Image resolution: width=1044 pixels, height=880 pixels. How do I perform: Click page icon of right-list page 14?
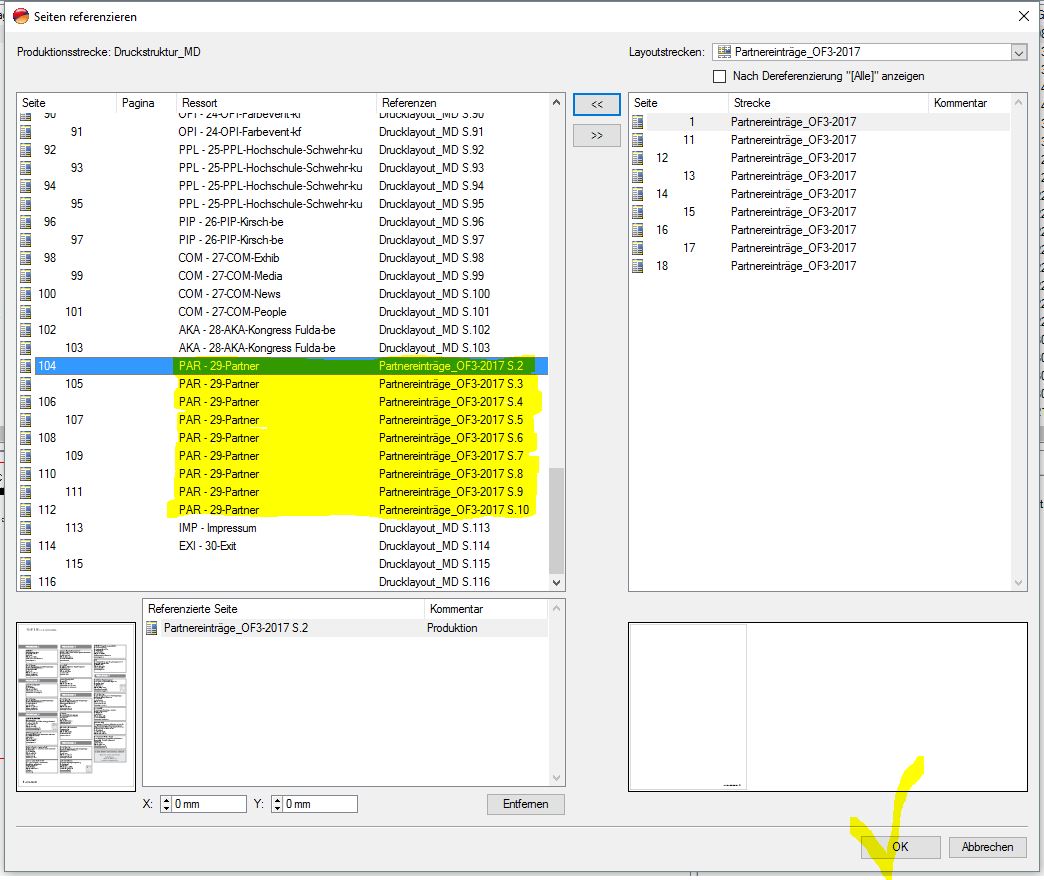(x=638, y=194)
